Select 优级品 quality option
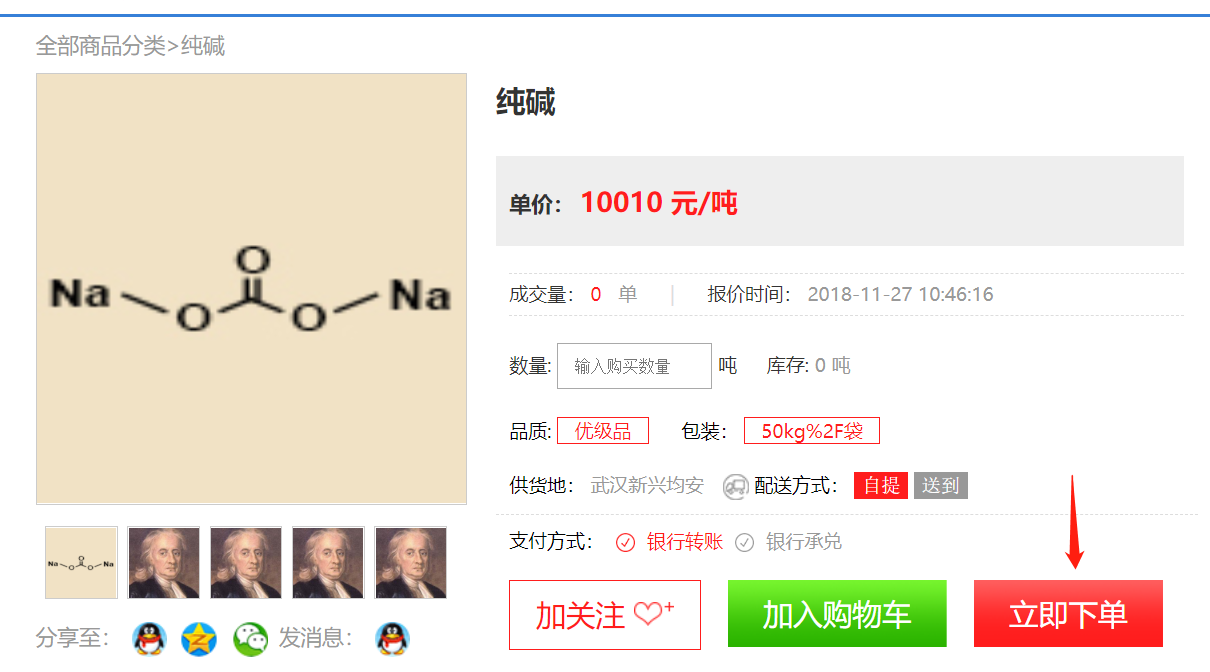Image resolution: width=1210 pixels, height=672 pixels. [603, 431]
